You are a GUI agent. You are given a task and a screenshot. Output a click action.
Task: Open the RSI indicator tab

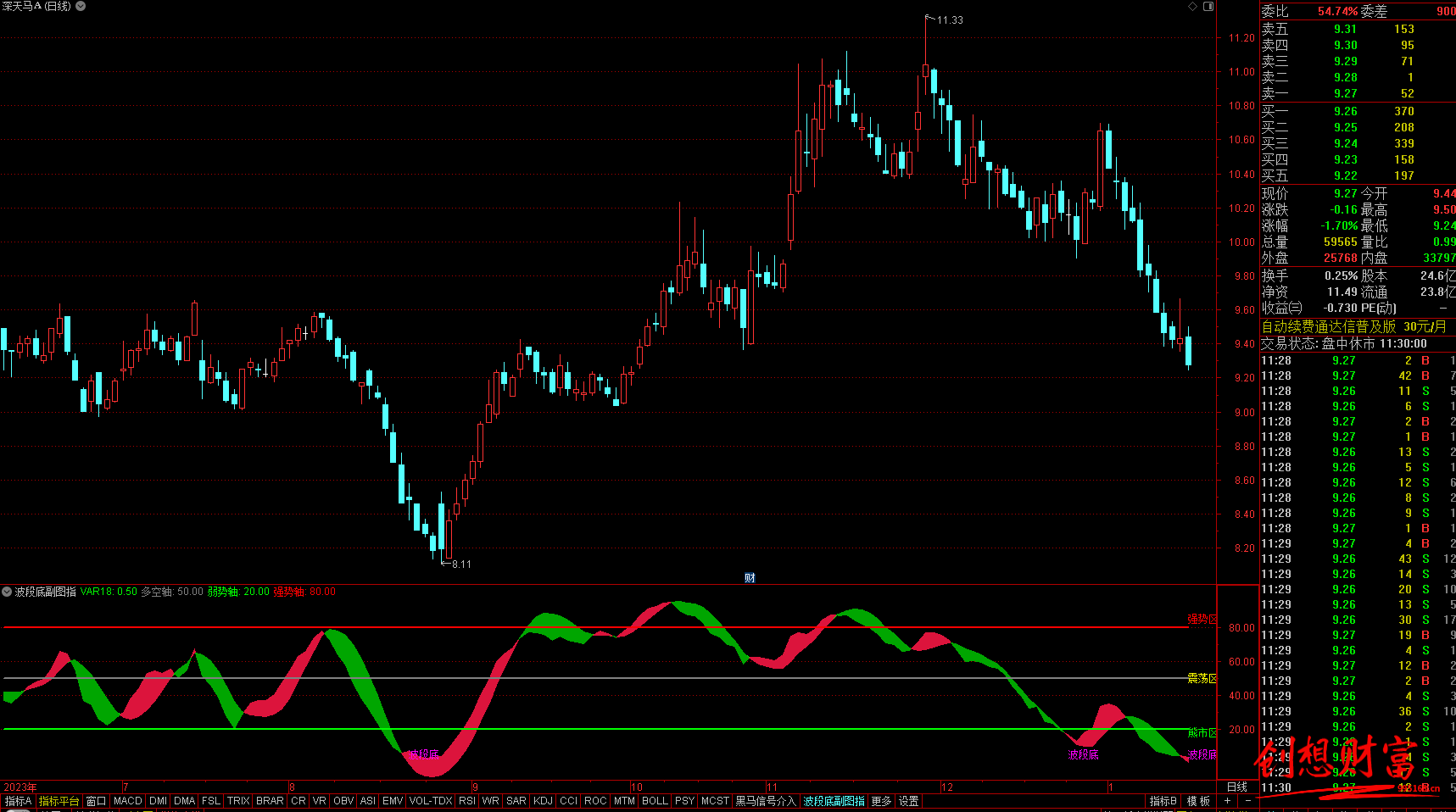pos(467,801)
